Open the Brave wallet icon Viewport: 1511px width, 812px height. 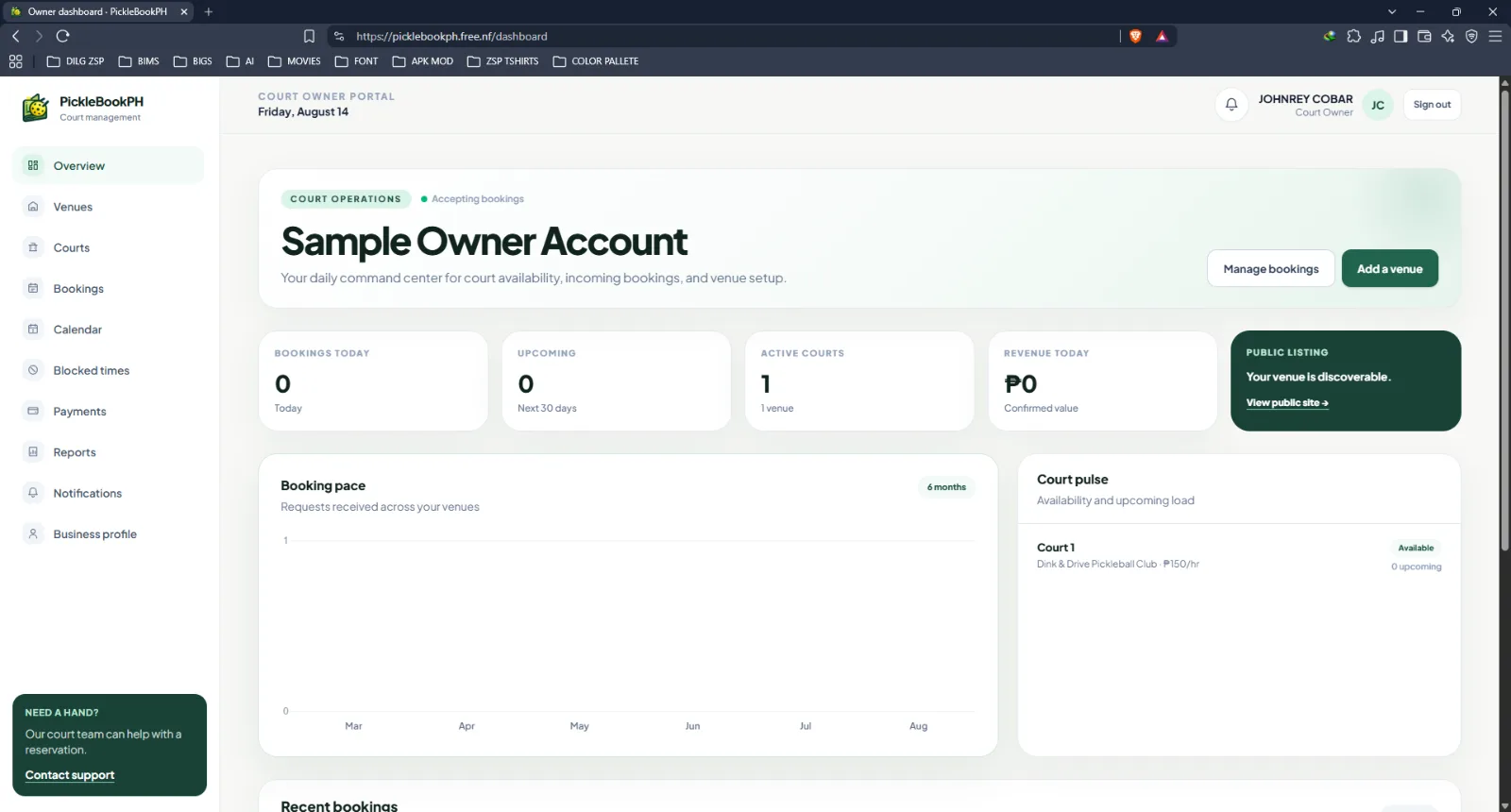[x=1424, y=36]
